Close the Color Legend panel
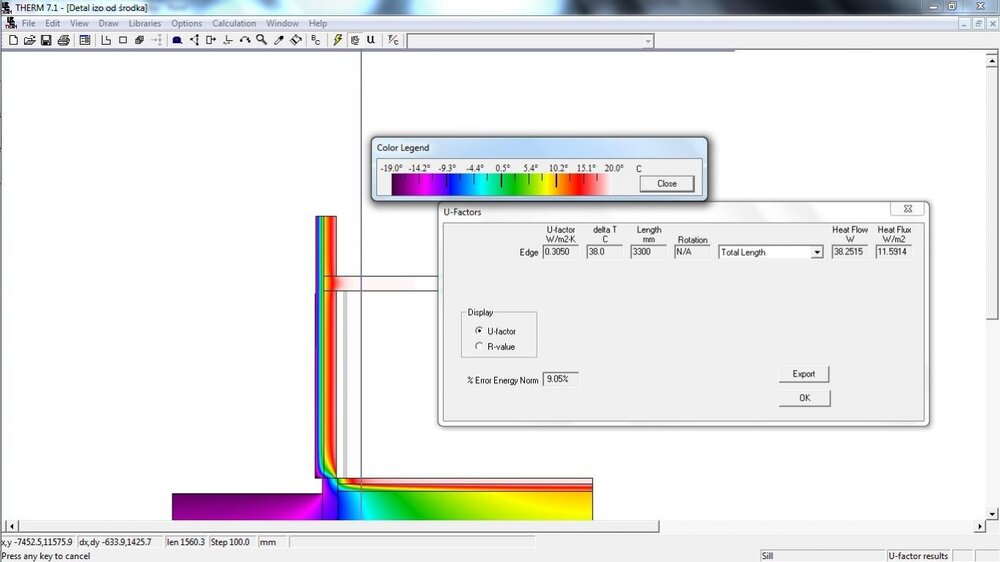1000x562 pixels. [x=666, y=184]
